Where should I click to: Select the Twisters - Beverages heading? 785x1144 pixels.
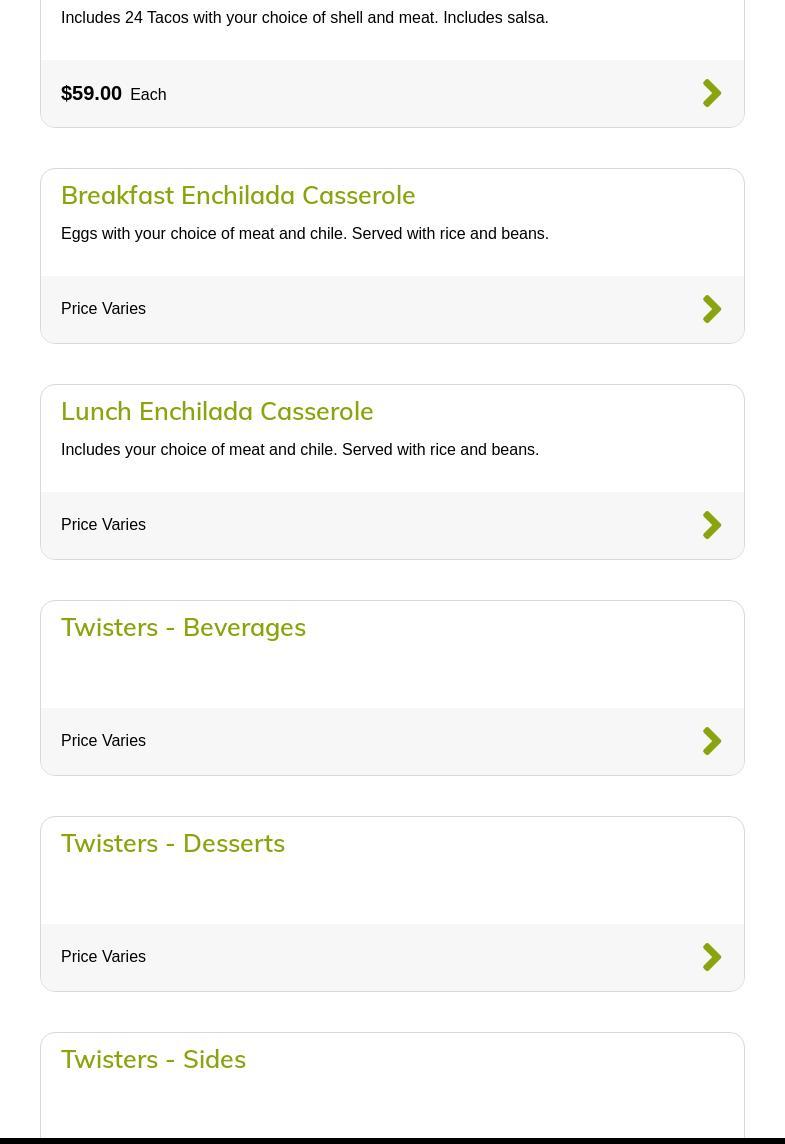point(183,627)
